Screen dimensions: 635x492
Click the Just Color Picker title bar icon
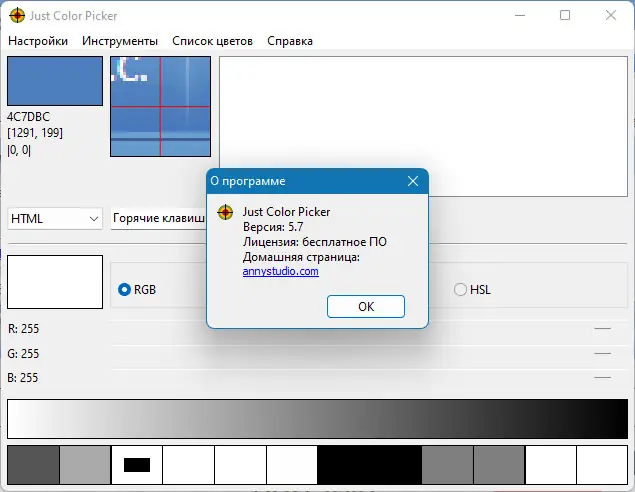(x=17, y=16)
